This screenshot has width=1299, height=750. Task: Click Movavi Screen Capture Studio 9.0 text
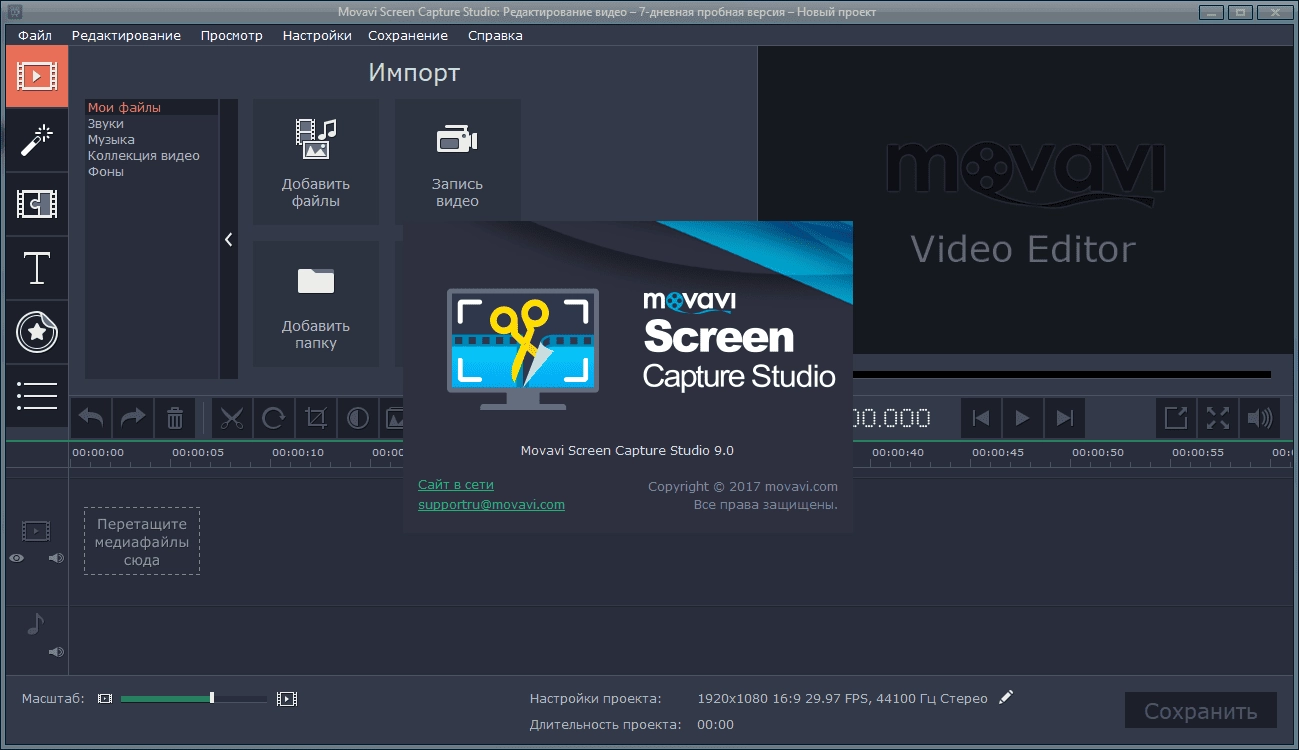(627, 450)
